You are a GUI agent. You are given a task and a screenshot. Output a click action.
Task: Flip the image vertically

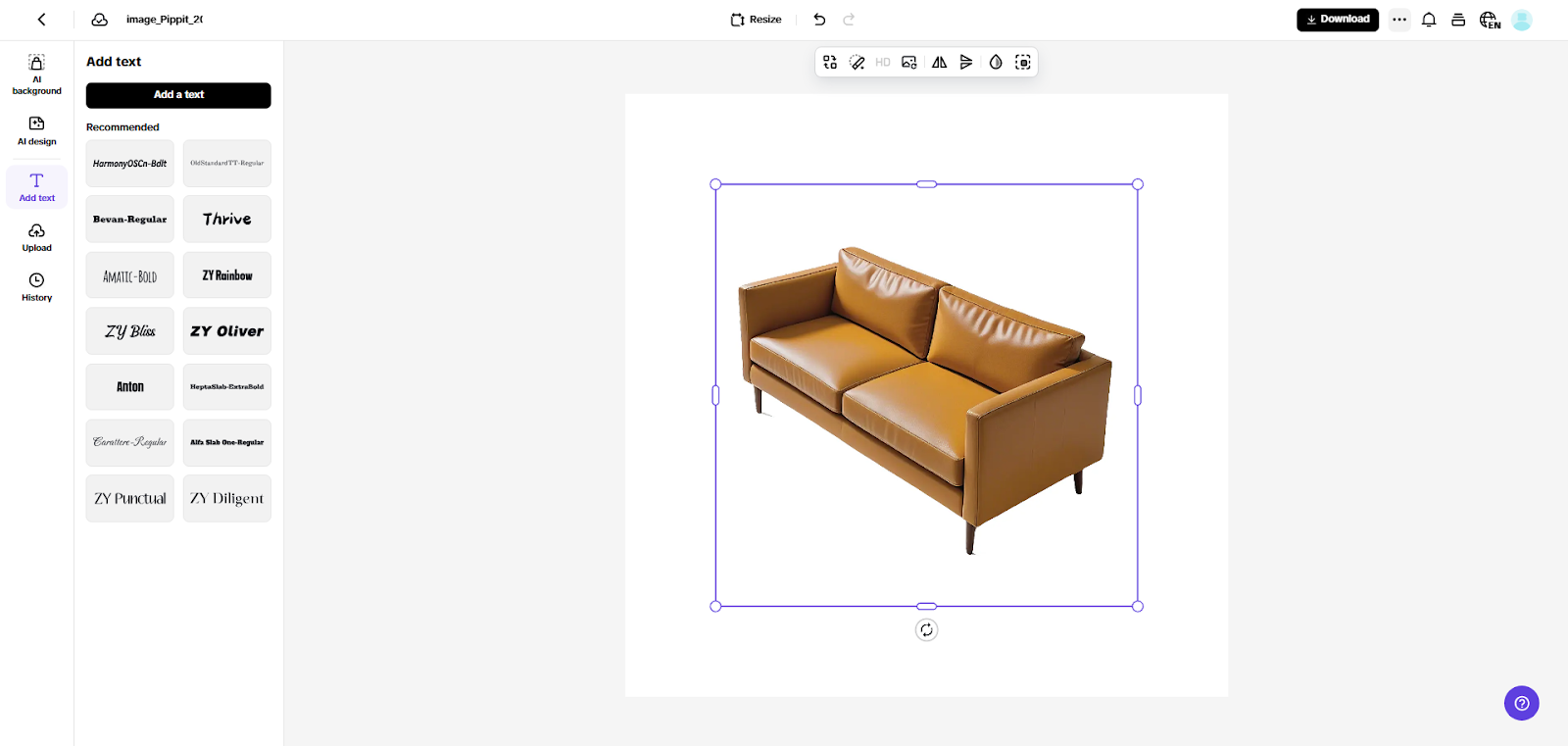pyautogui.click(x=966, y=62)
